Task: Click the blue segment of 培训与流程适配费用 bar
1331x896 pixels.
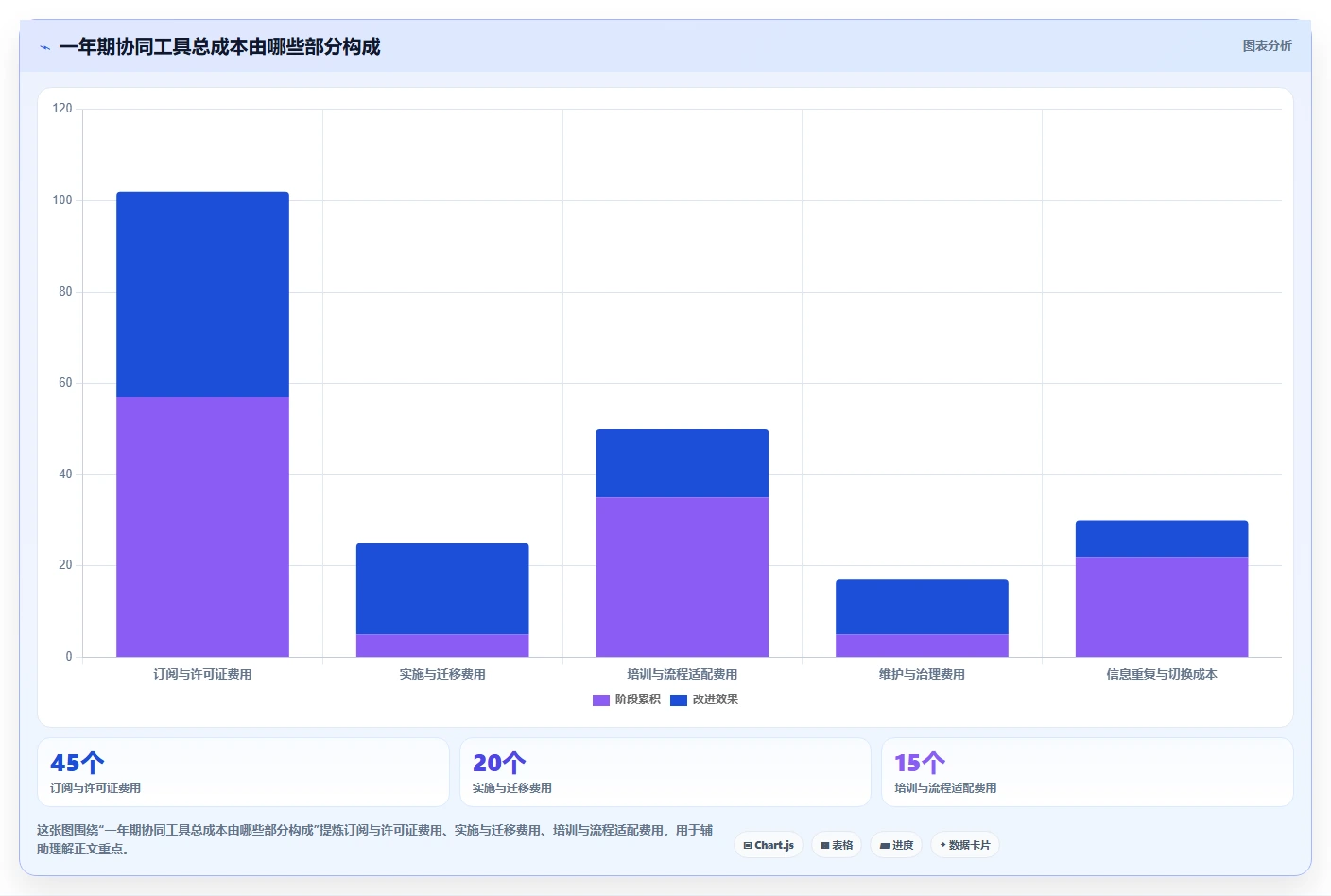Action: [x=683, y=463]
